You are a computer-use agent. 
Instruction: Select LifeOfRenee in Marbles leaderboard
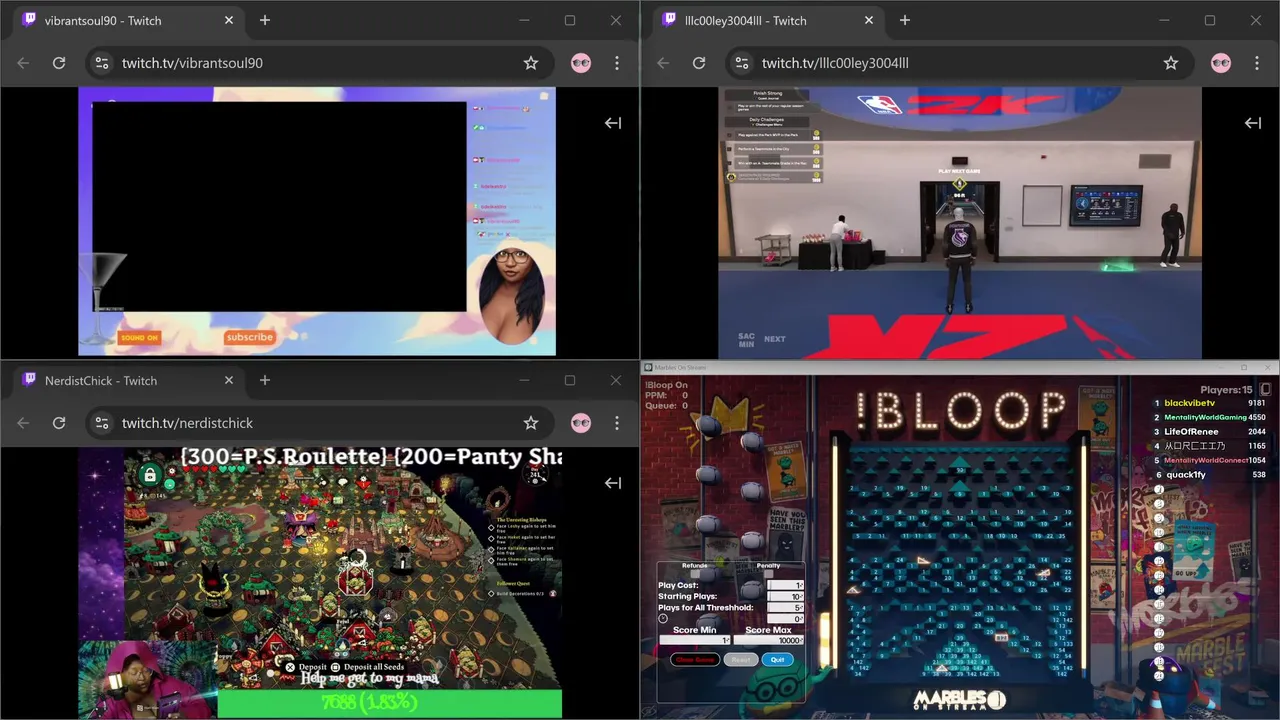pos(1191,431)
